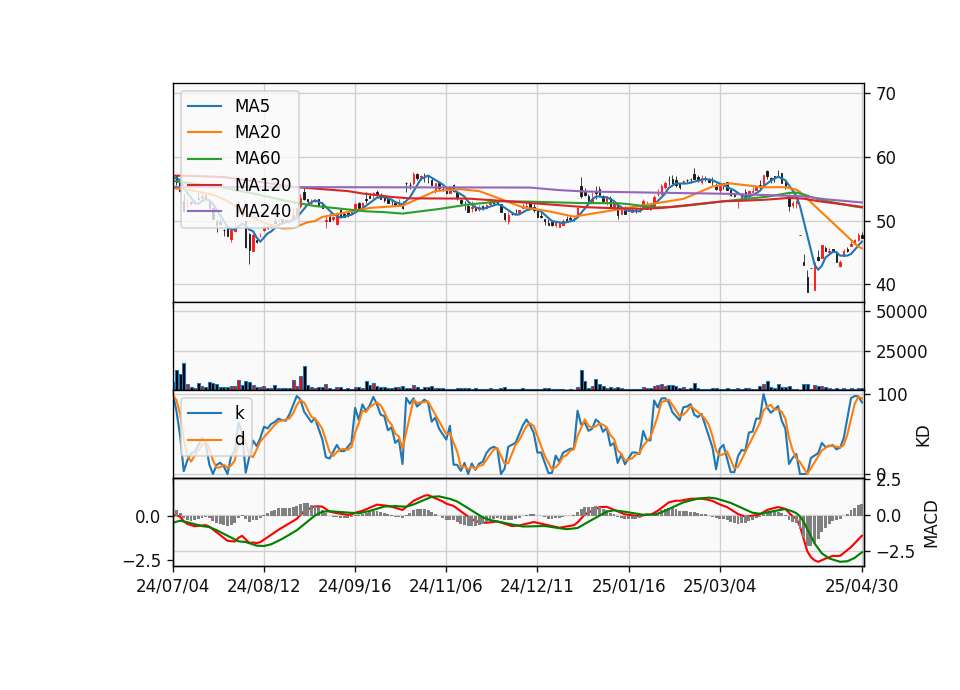Click the KD axis title

click(923, 437)
